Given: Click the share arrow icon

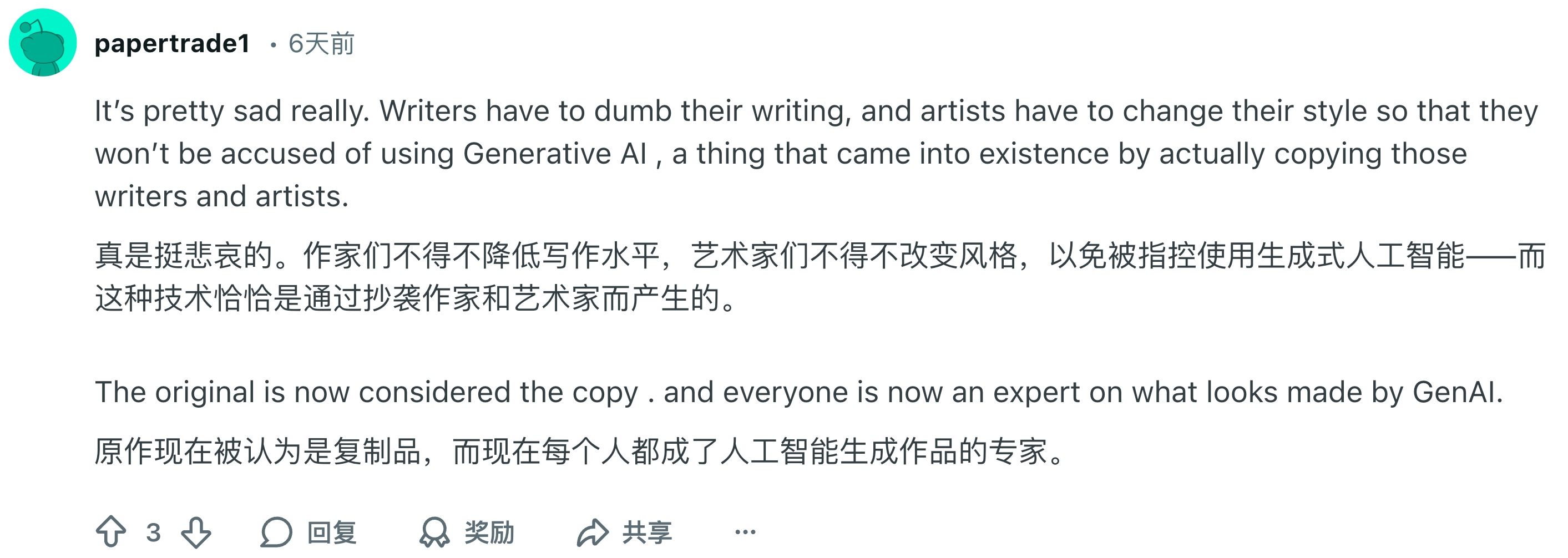Looking at the screenshot, I should (x=592, y=532).
